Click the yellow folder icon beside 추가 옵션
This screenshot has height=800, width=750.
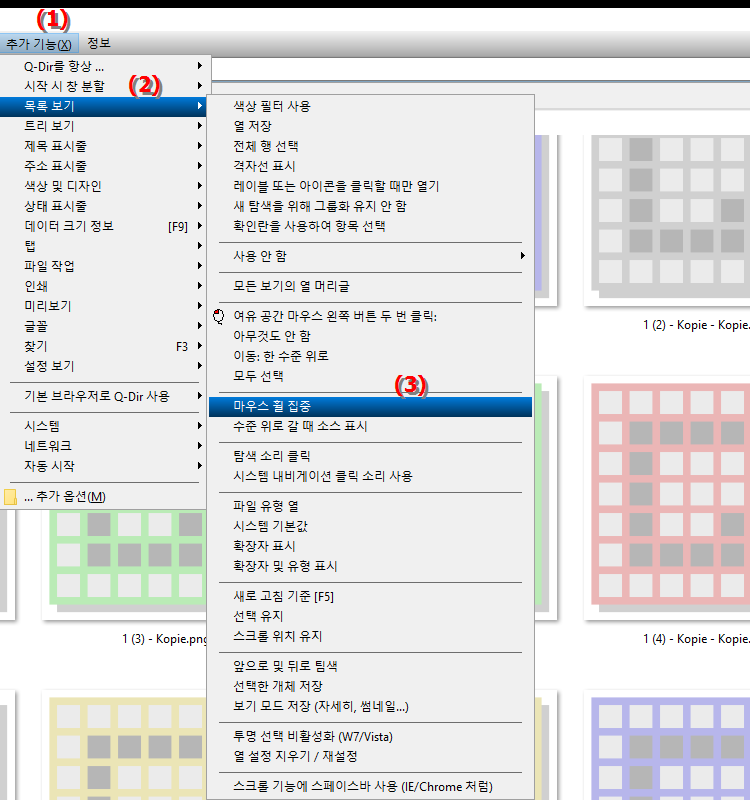pyautogui.click(x=10, y=497)
